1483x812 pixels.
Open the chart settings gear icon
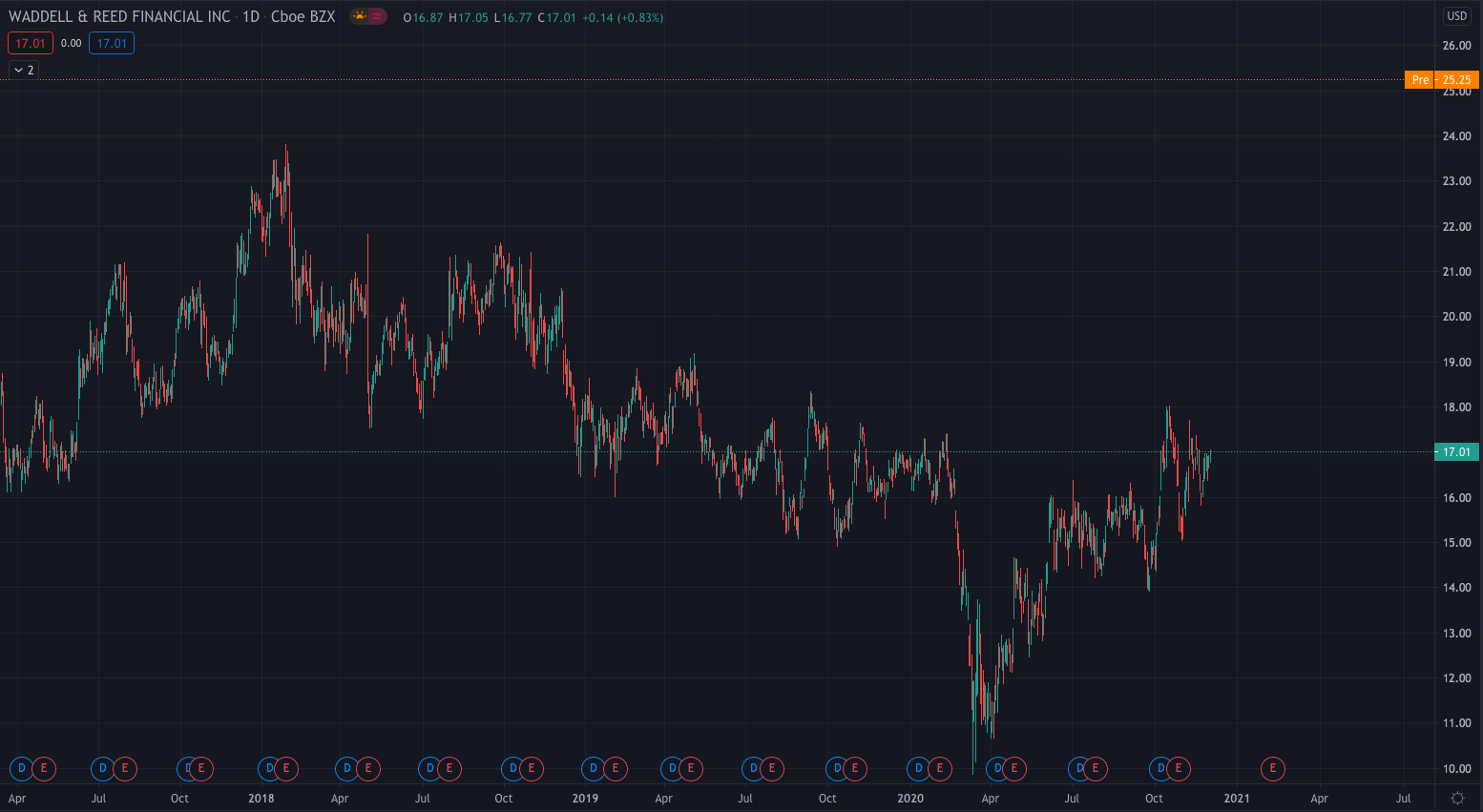pyautogui.click(x=1457, y=798)
